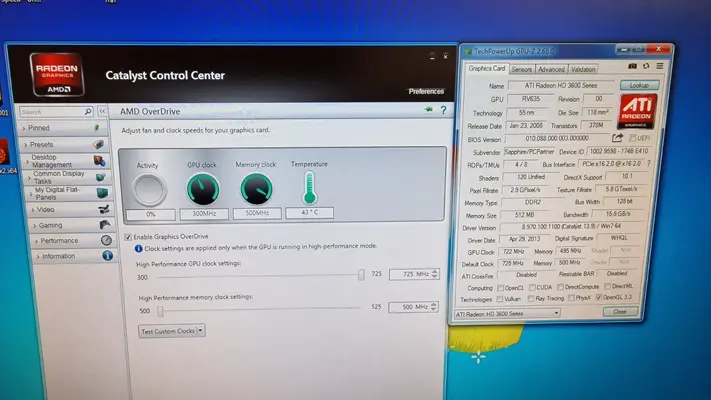Image resolution: width=711 pixels, height=400 pixels.
Task: Click the ATI Radeon logo in GPU-Z
Action: tap(640, 113)
